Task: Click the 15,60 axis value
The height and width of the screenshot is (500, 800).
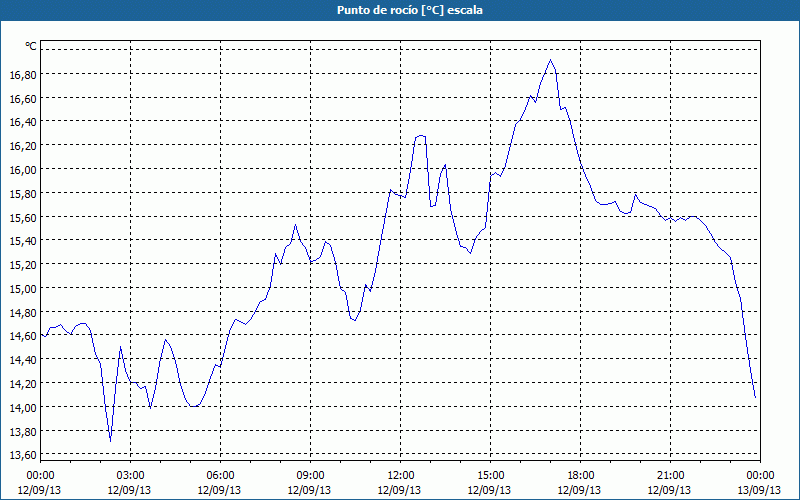Action: pyautogui.click(x=23, y=217)
